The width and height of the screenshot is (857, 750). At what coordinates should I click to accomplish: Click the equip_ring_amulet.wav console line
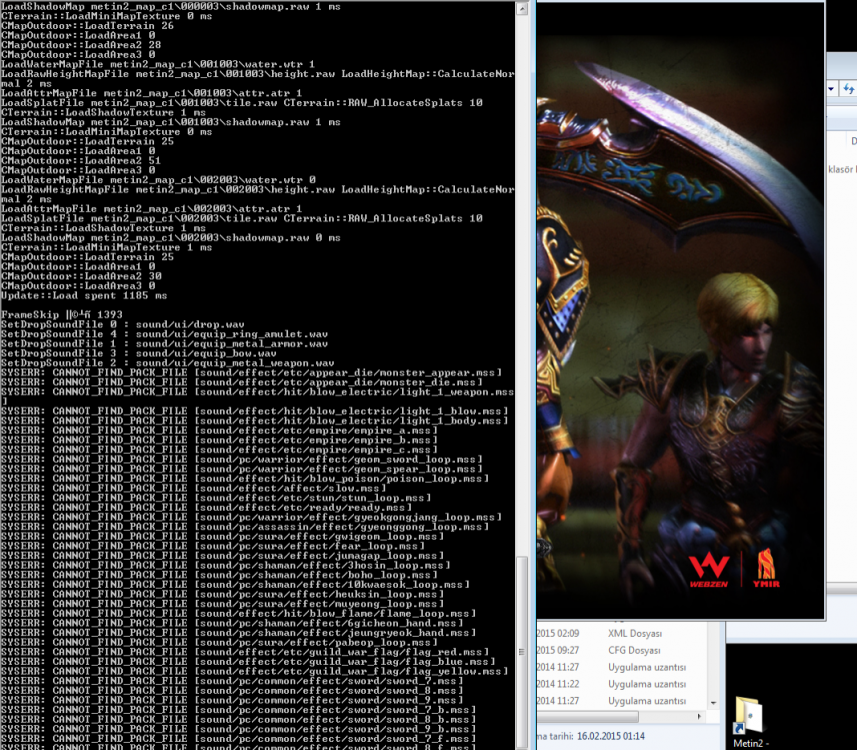(x=165, y=334)
